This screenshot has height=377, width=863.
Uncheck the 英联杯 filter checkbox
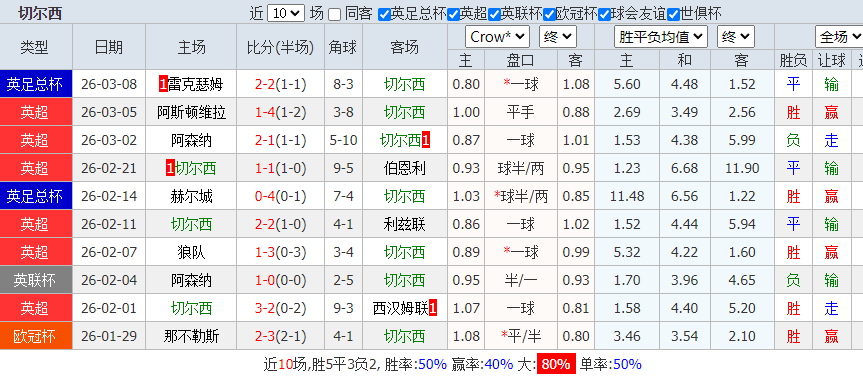coord(494,14)
